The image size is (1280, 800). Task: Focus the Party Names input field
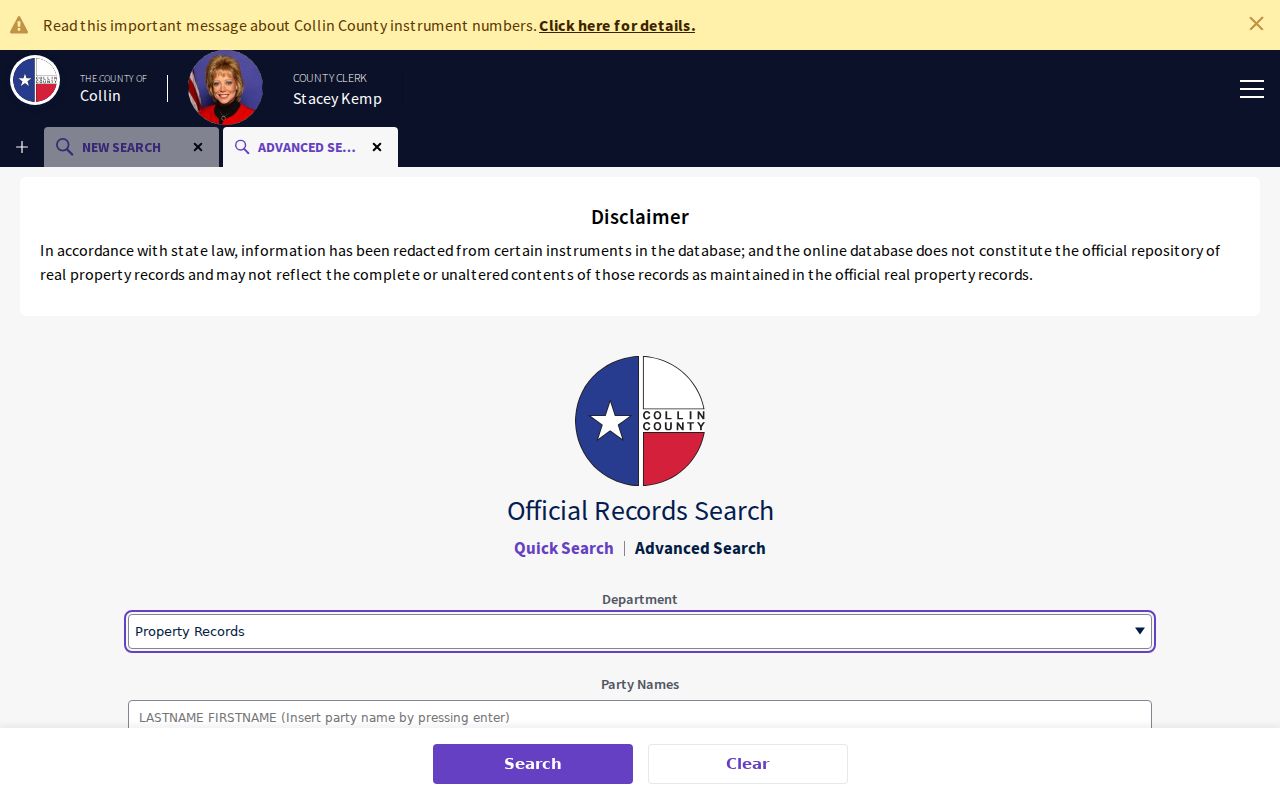tap(640, 716)
